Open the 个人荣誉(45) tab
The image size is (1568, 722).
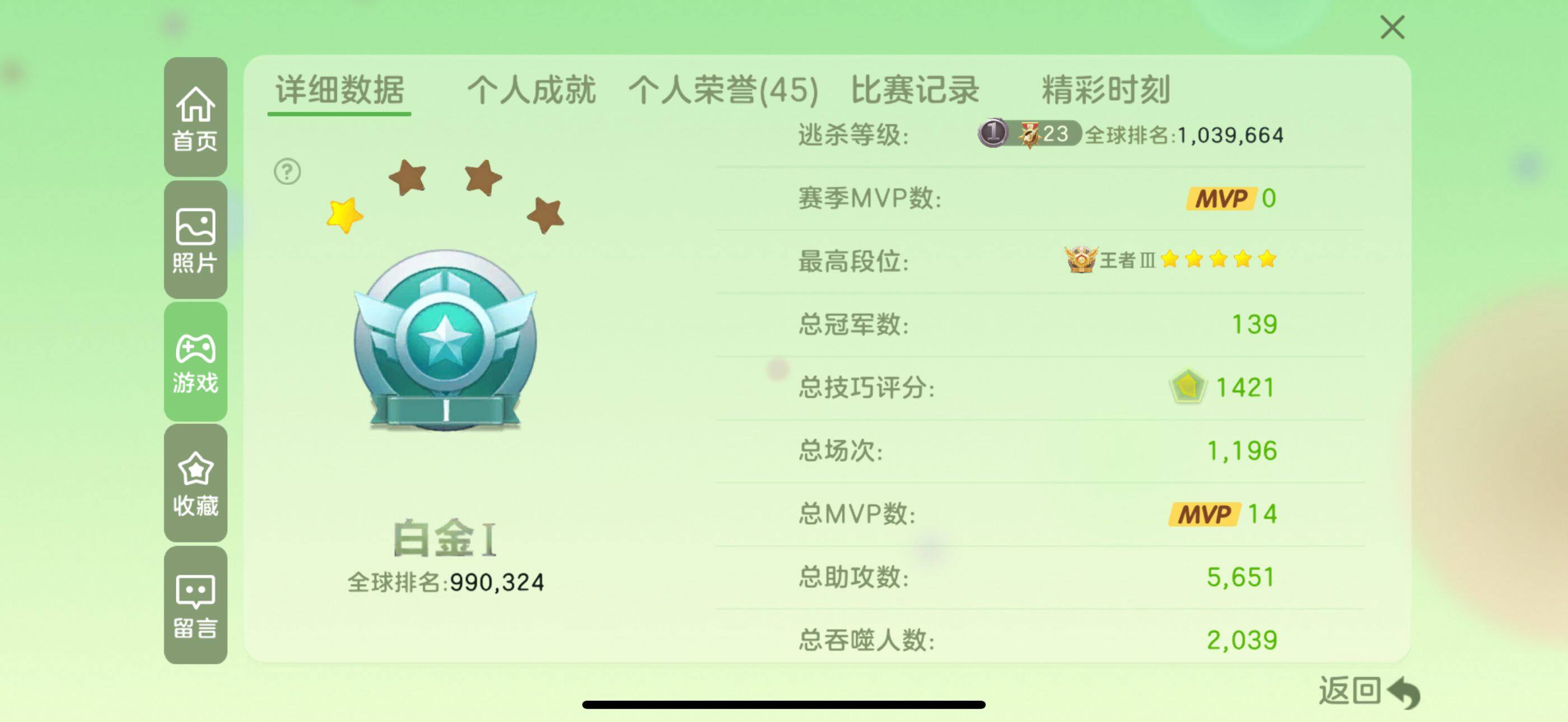(x=723, y=90)
